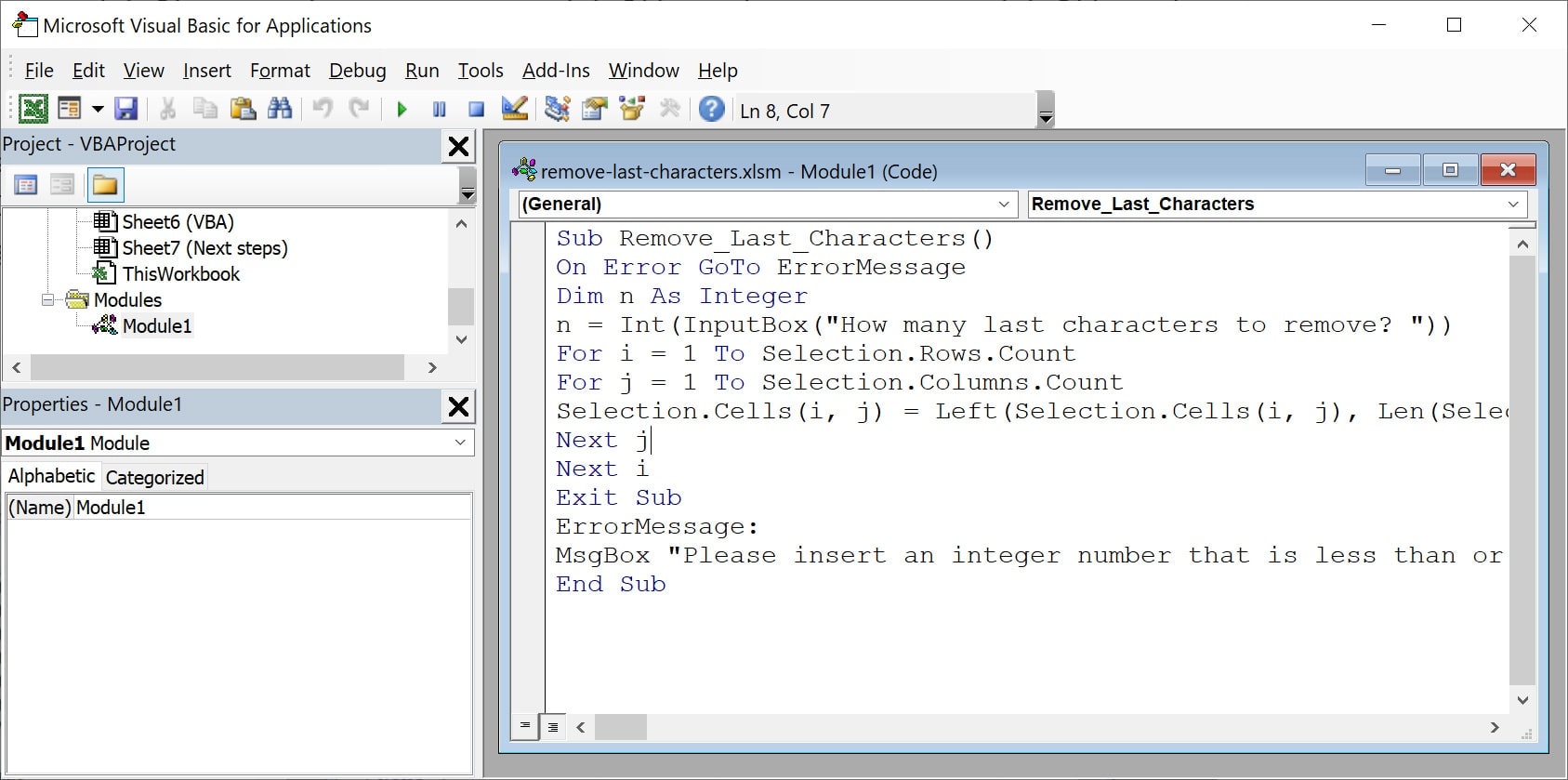Click View Object icon in Project pane
The height and width of the screenshot is (780, 1568).
tap(62, 185)
